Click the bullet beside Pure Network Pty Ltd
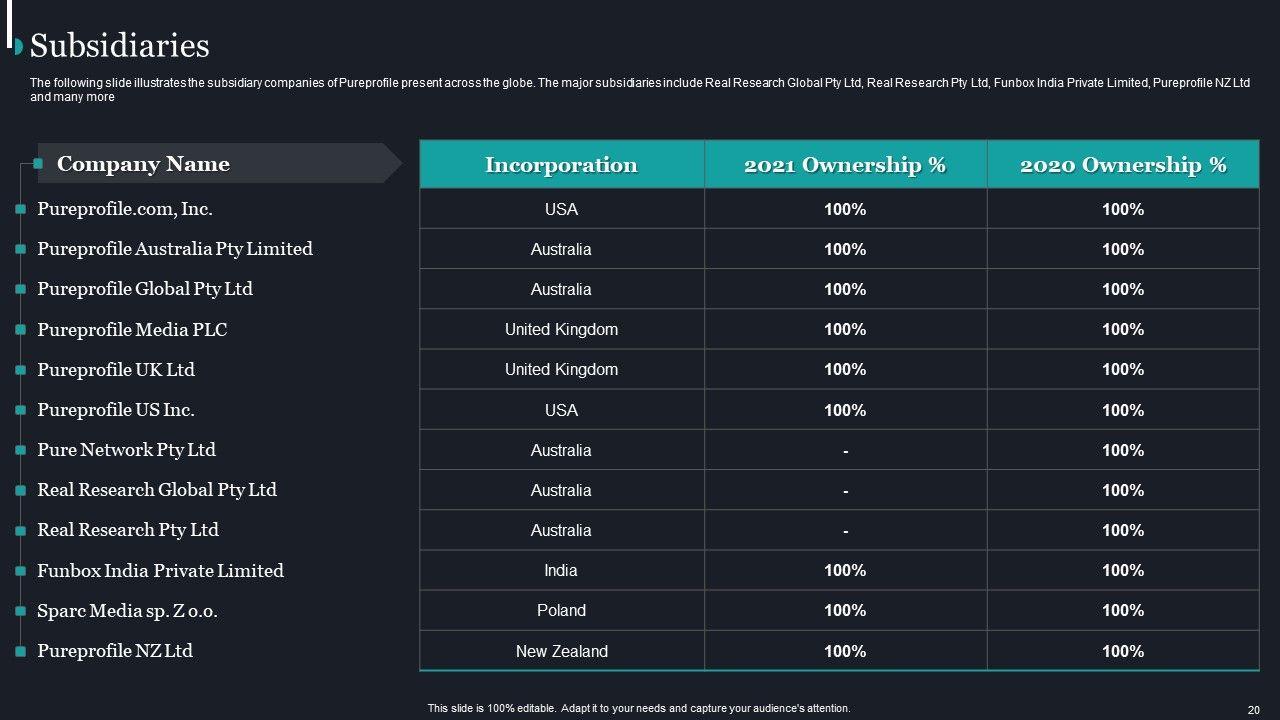Image resolution: width=1280 pixels, height=720 pixels. click(20, 450)
